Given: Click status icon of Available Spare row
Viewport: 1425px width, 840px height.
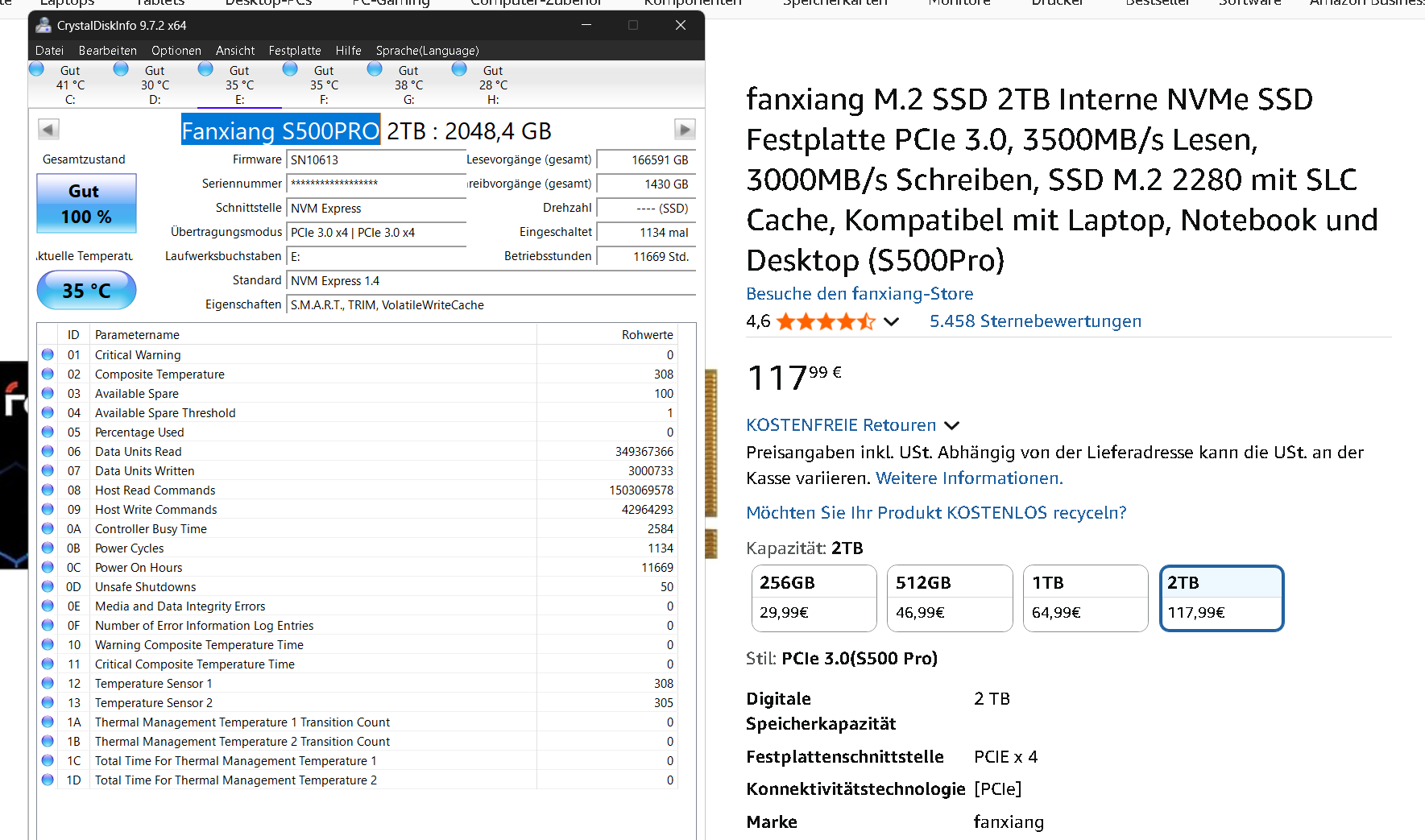Looking at the screenshot, I should [48, 393].
